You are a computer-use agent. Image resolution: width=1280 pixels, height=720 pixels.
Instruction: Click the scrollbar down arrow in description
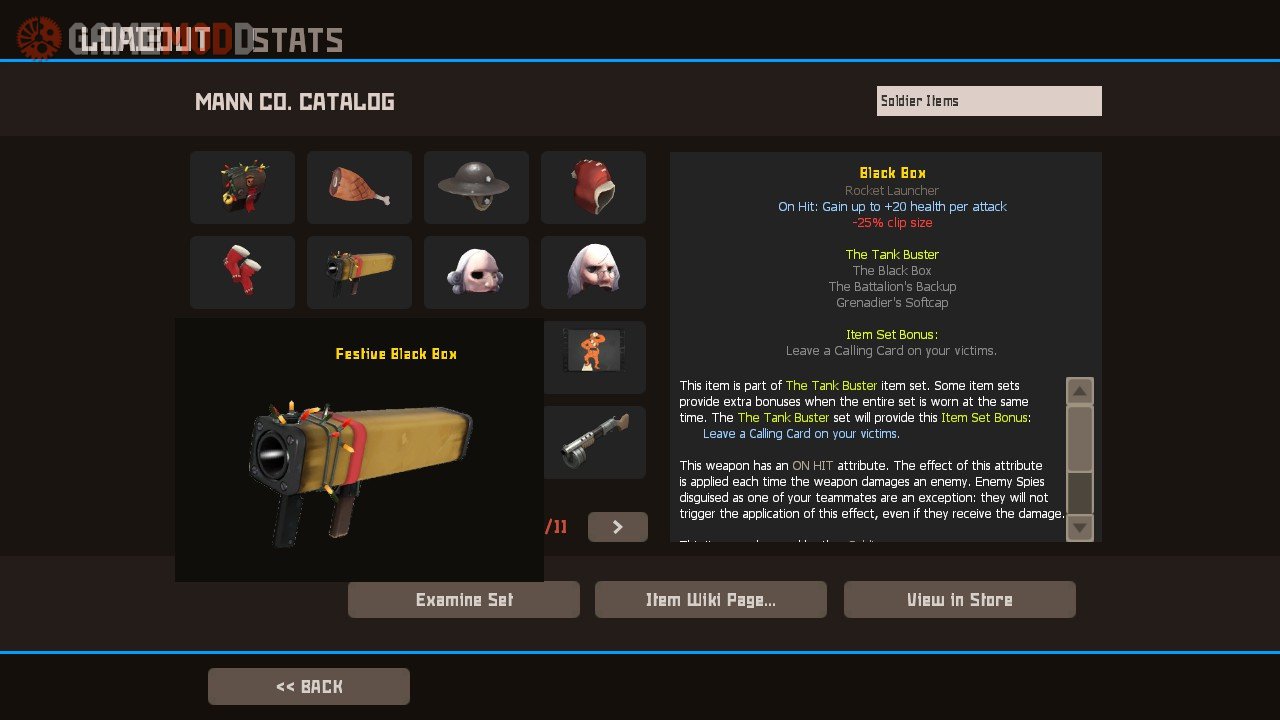1080,527
